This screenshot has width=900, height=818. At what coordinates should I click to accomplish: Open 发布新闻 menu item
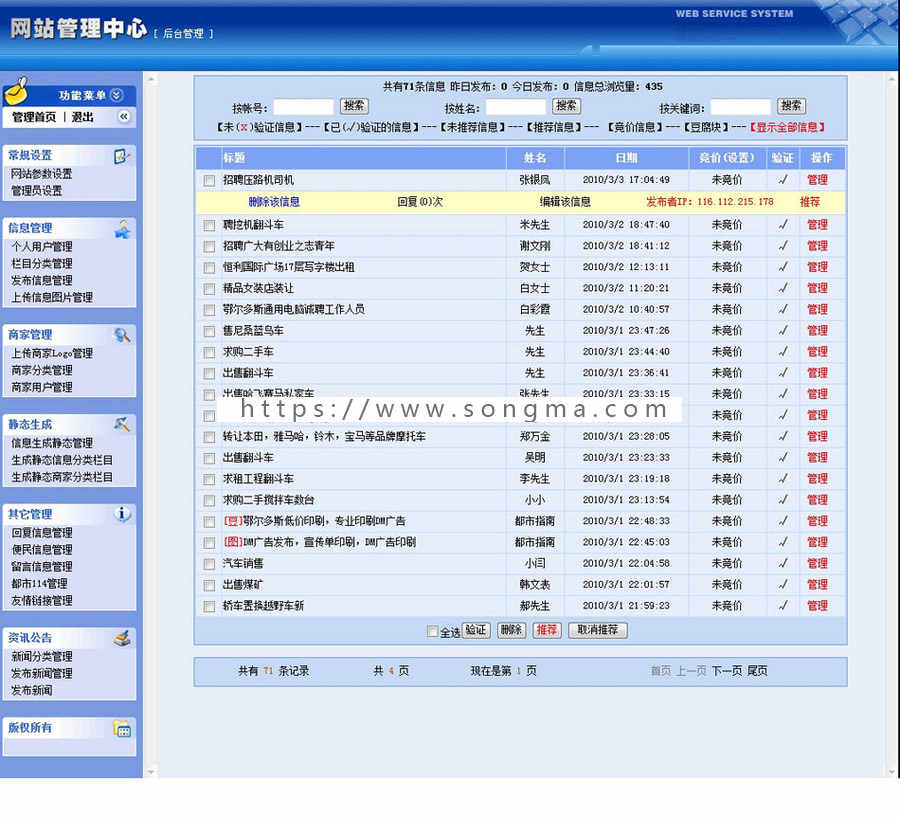tap(32, 691)
